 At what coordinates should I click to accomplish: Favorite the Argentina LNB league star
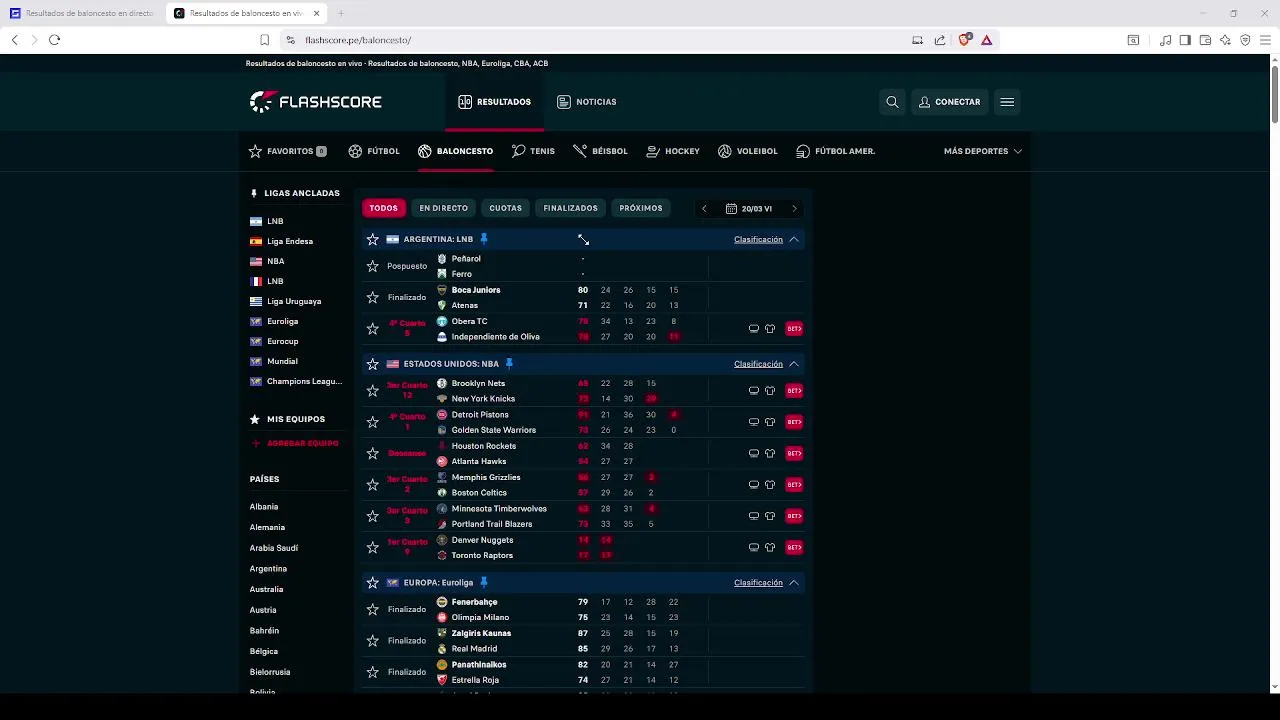(x=373, y=240)
